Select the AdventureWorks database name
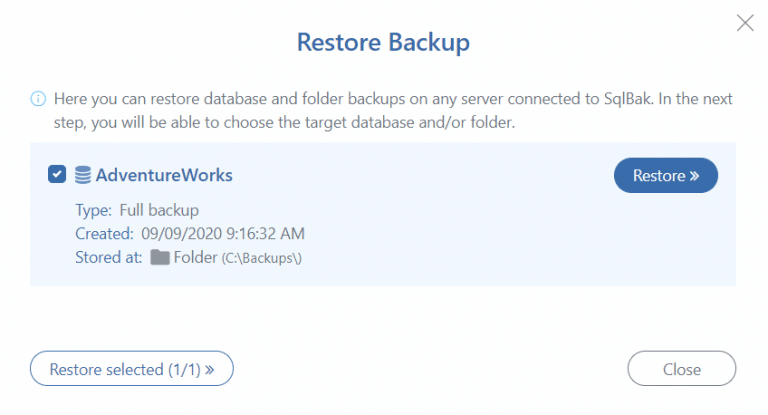The height and width of the screenshot is (415, 768). (164, 175)
